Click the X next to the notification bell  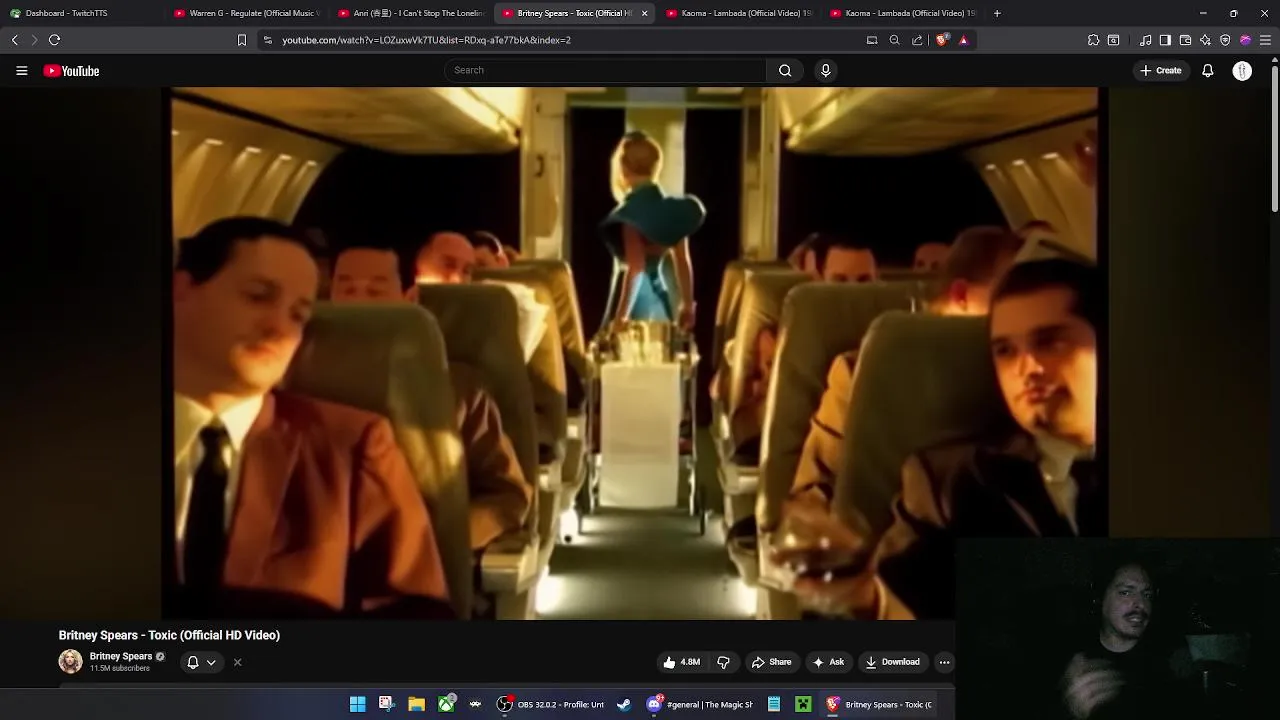tap(237, 662)
